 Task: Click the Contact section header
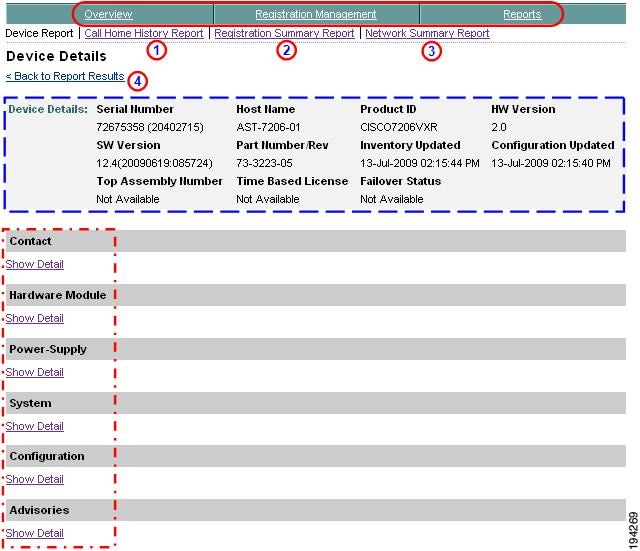pos(316,241)
